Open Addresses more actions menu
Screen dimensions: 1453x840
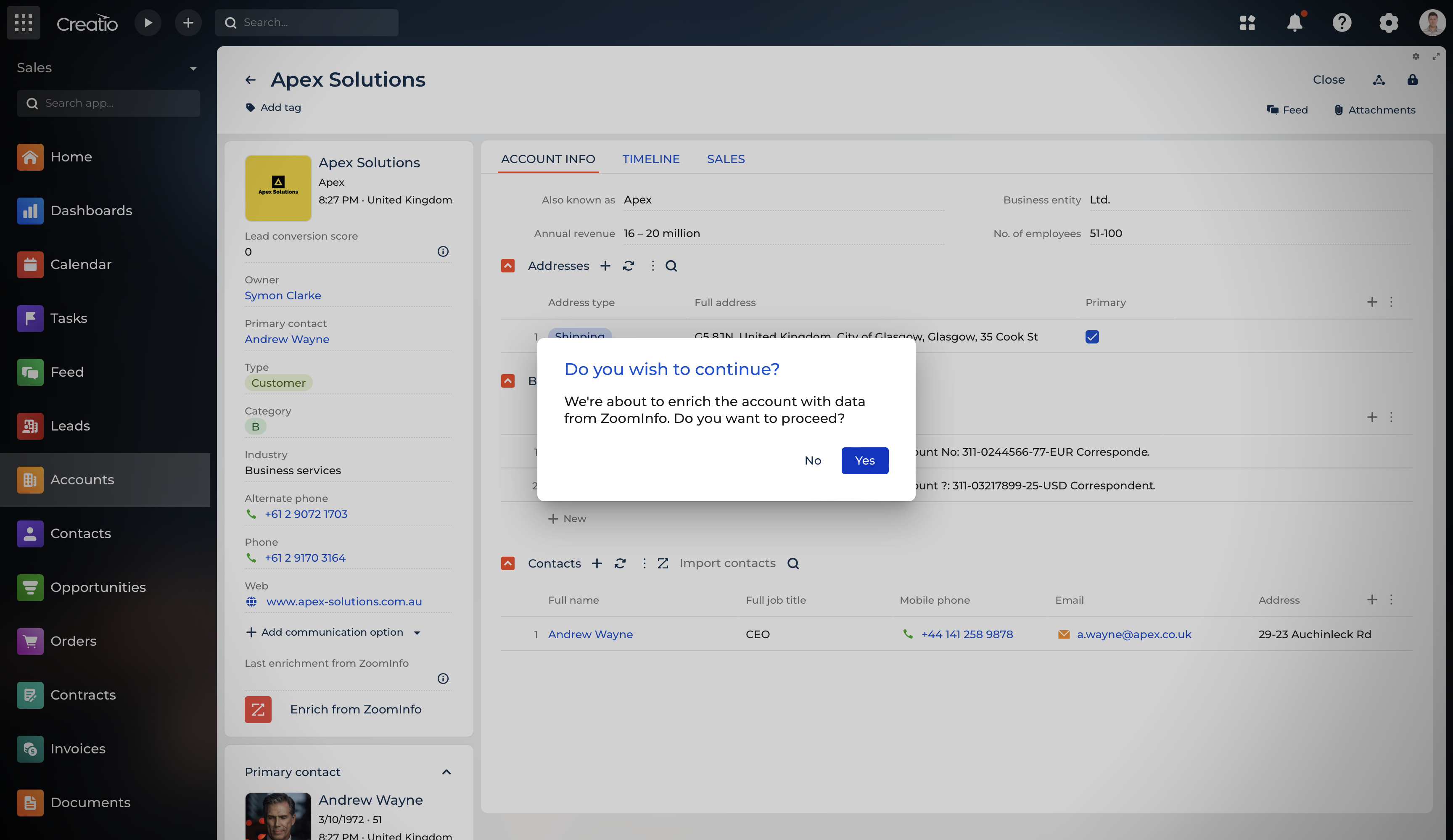652,265
